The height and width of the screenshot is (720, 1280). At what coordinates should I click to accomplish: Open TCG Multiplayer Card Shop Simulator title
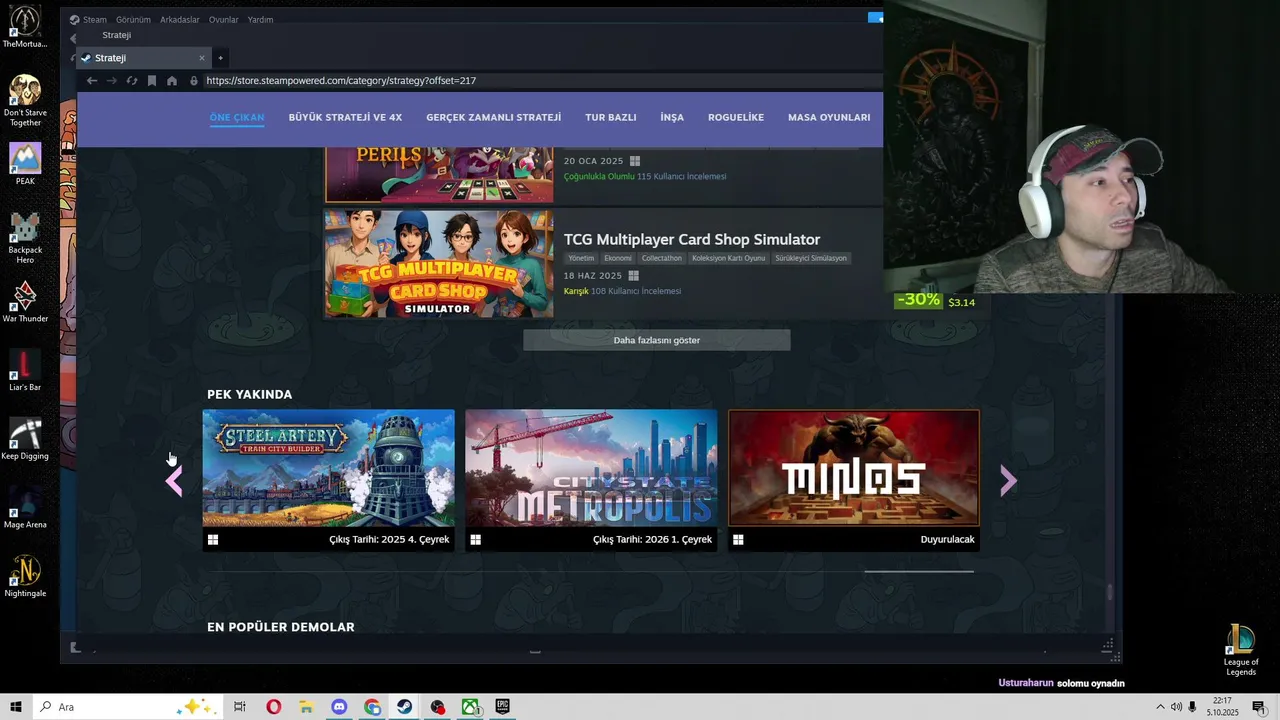pyautogui.click(x=692, y=239)
